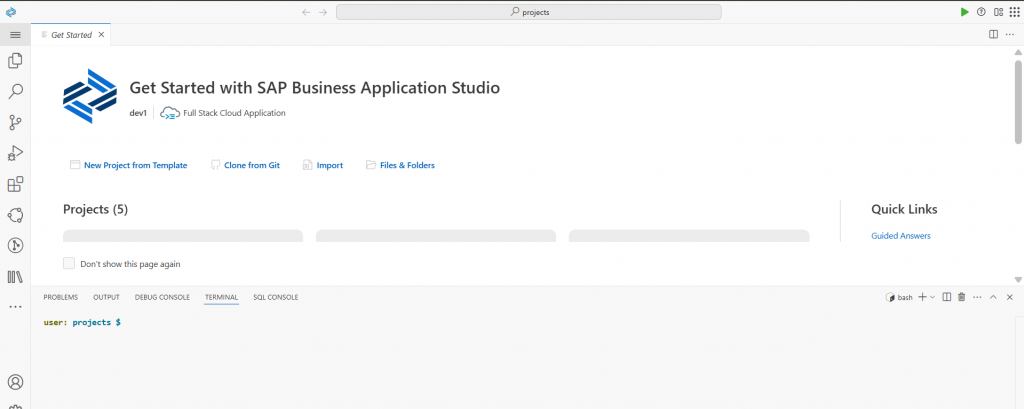Click the Full Stack Cloud Application label
The image size is (1024, 409).
click(x=234, y=112)
